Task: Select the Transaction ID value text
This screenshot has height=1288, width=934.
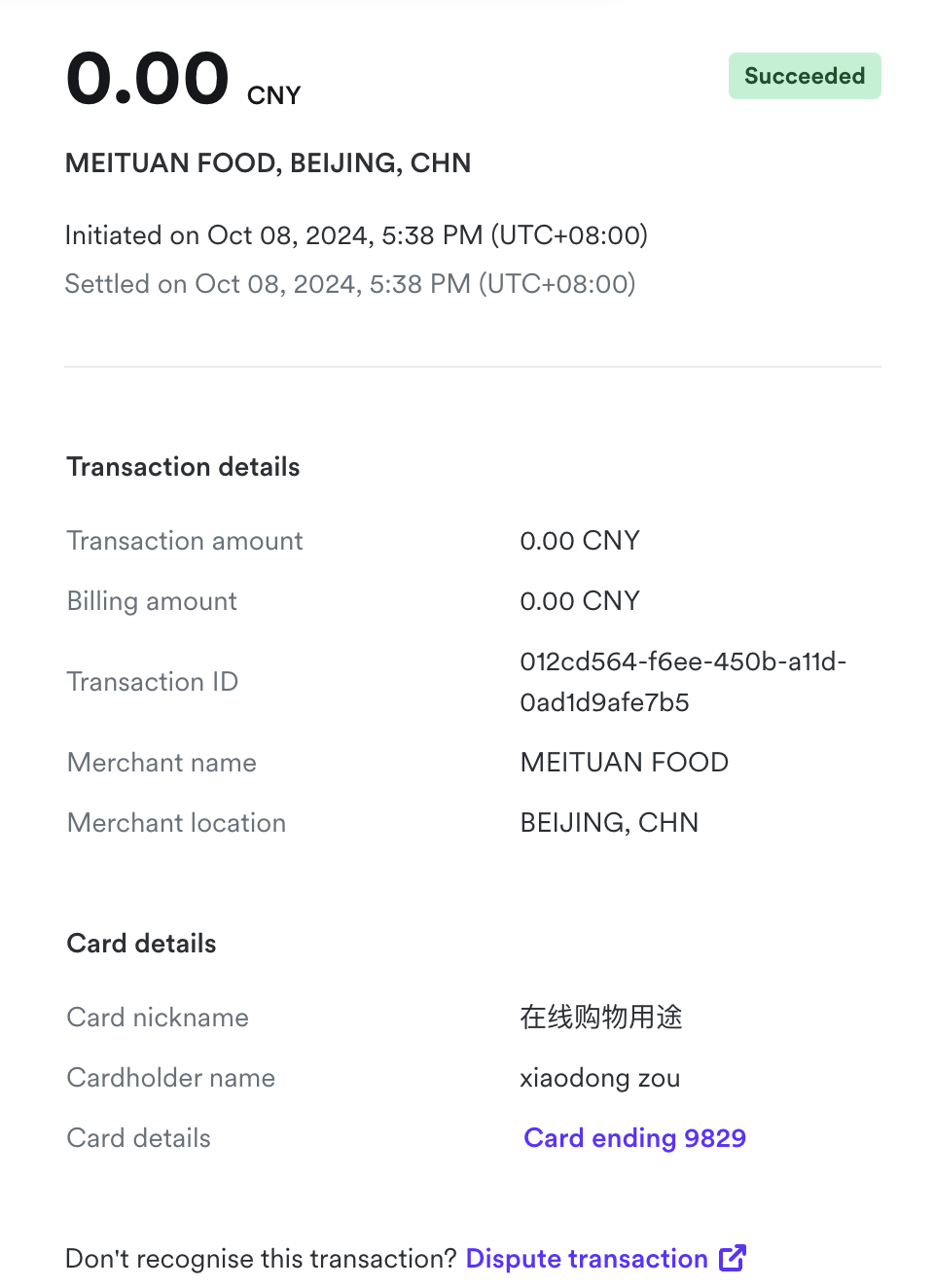Action: (x=683, y=682)
